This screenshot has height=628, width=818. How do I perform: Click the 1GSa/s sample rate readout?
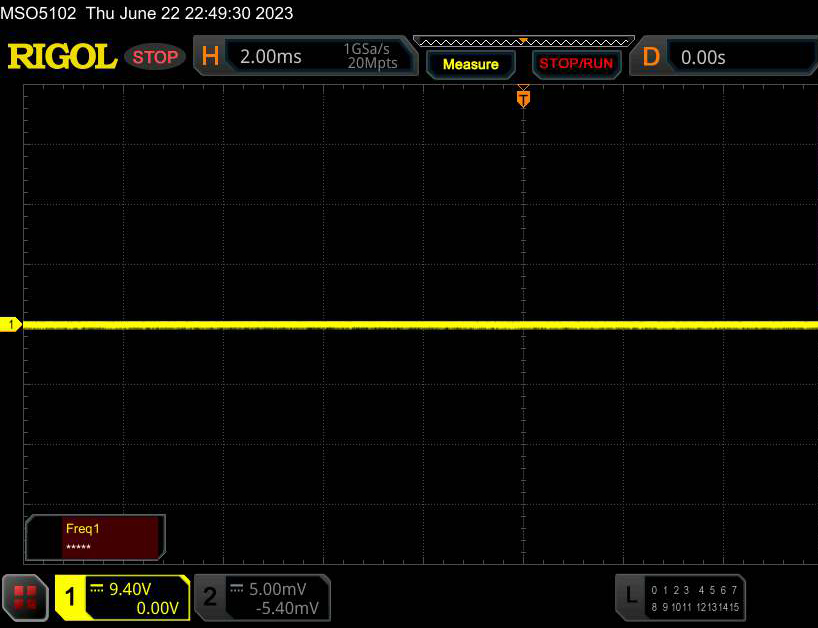[370, 49]
